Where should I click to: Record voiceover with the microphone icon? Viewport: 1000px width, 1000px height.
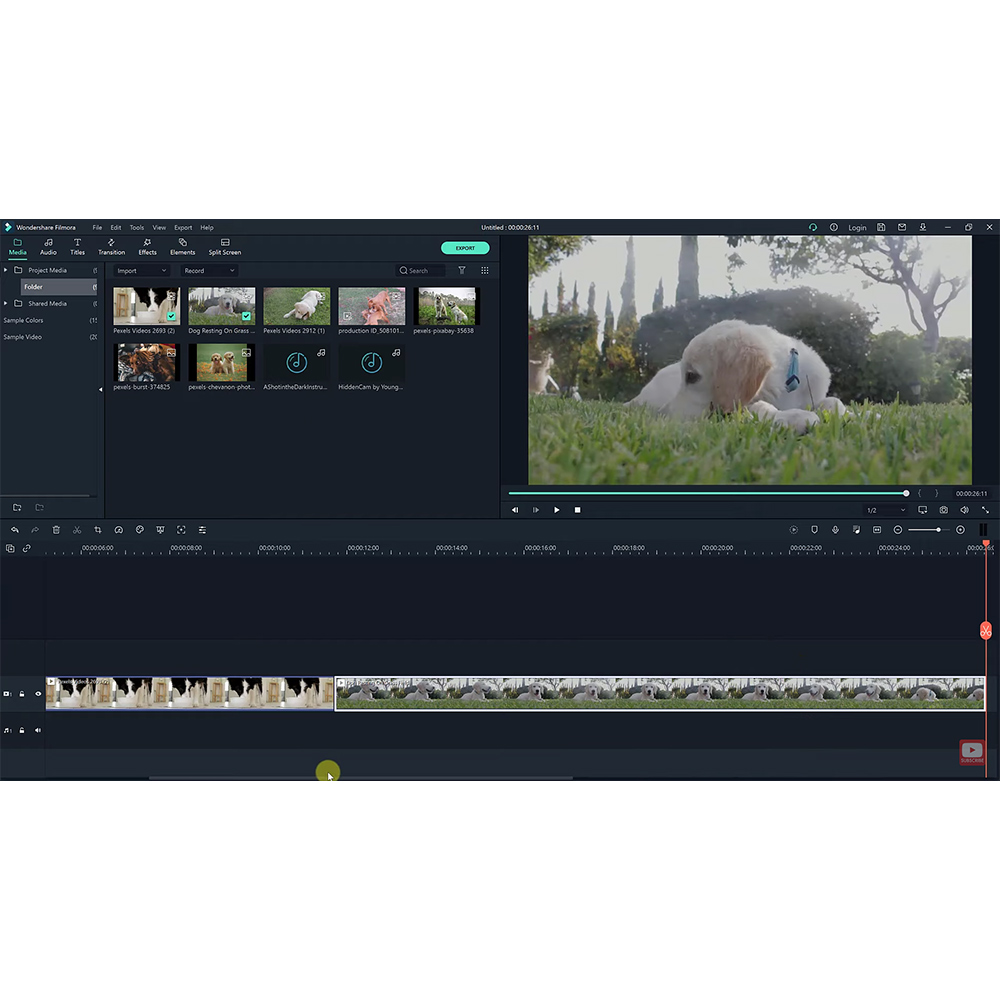[835, 530]
